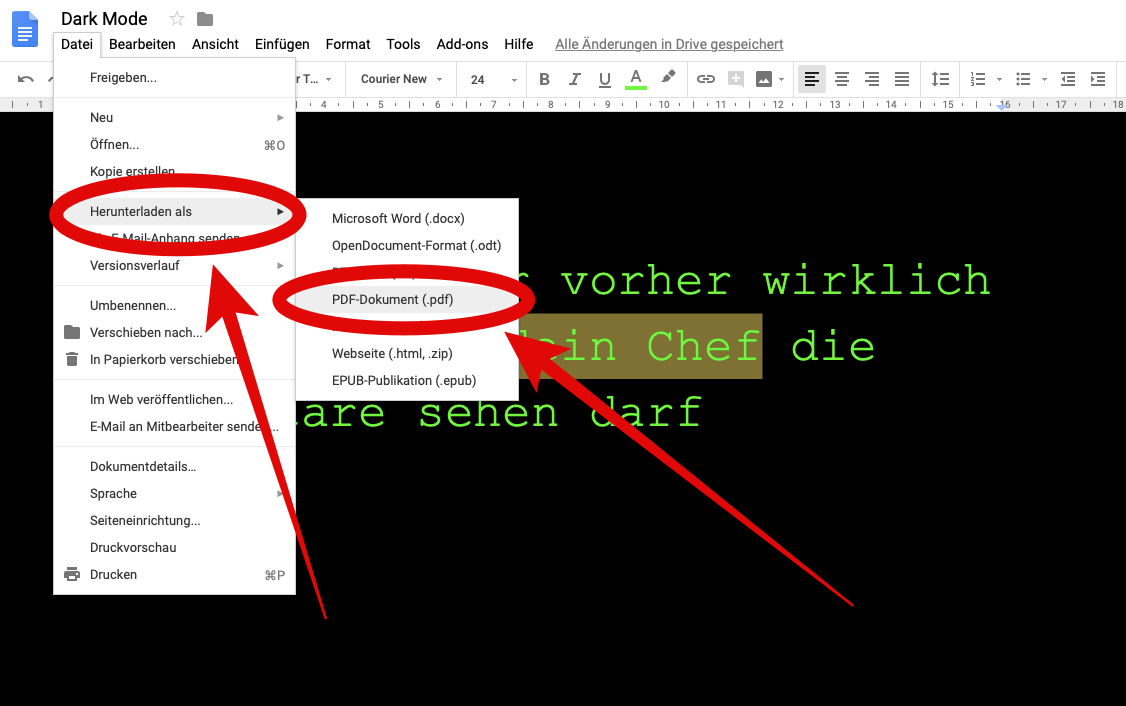Open the move-to-folder icon beside title
The height and width of the screenshot is (706, 1126).
(x=205, y=19)
